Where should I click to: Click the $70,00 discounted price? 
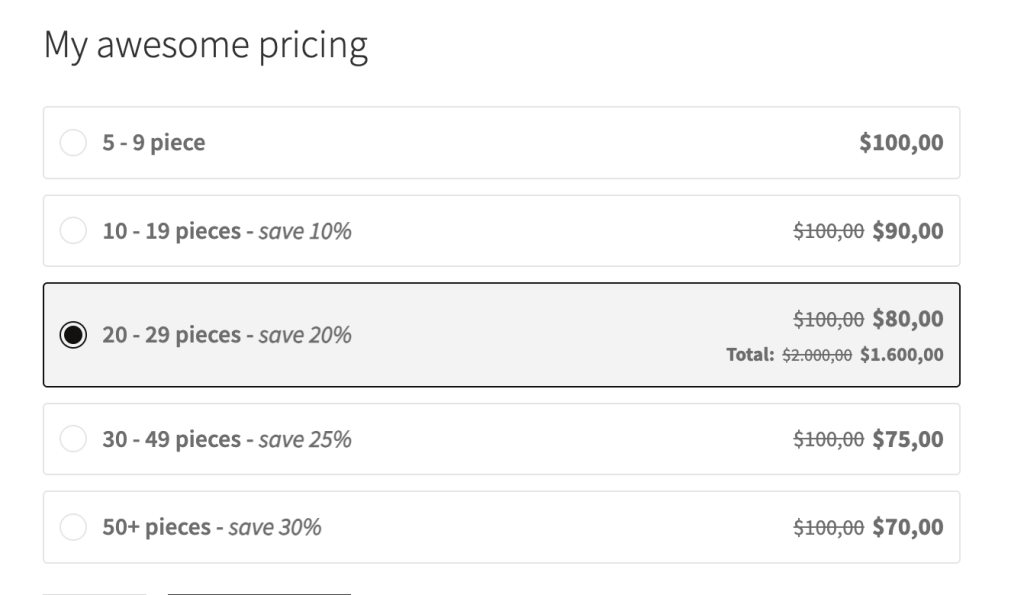pyautogui.click(x=907, y=527)
